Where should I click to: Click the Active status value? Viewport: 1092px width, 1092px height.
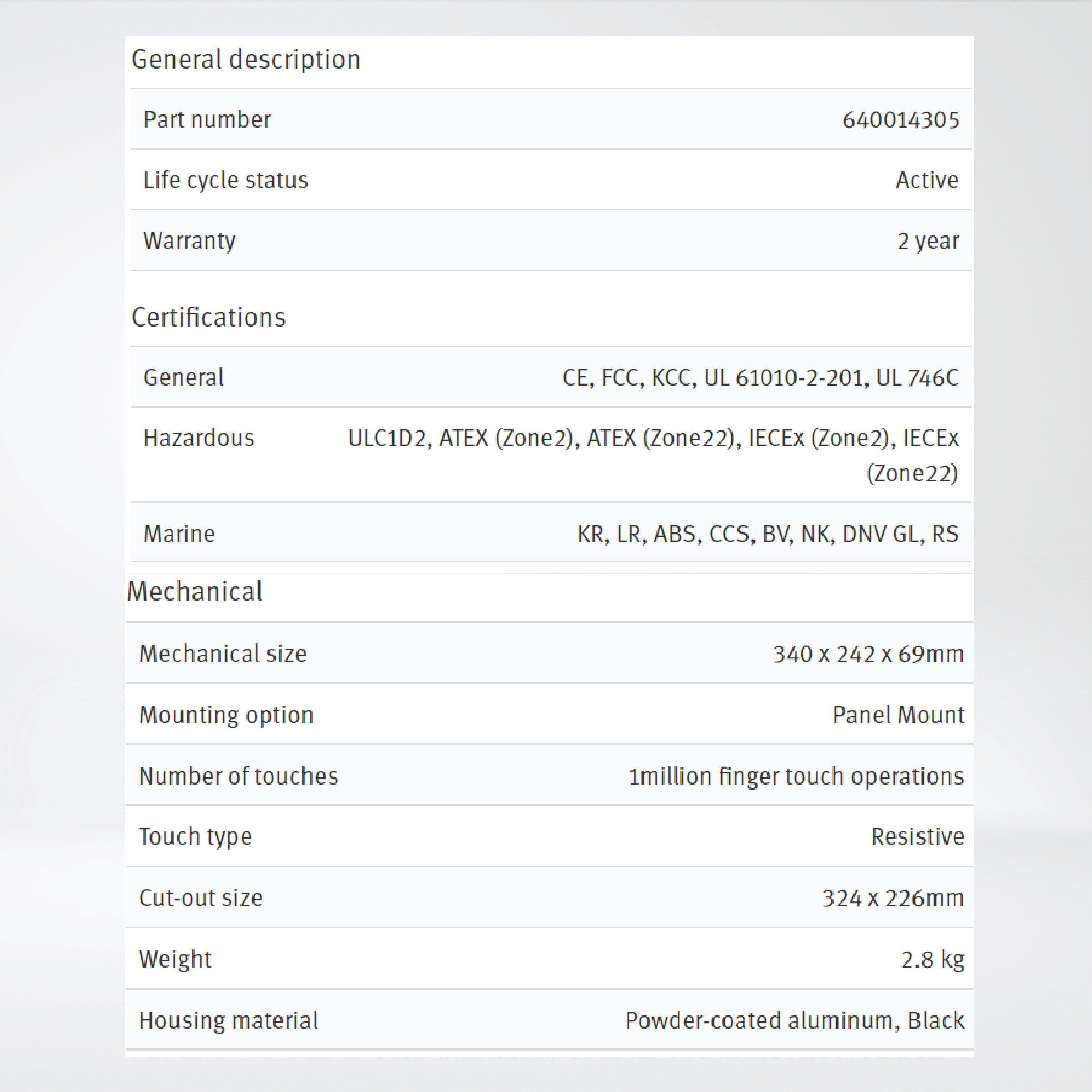click(x=927, y=180)
